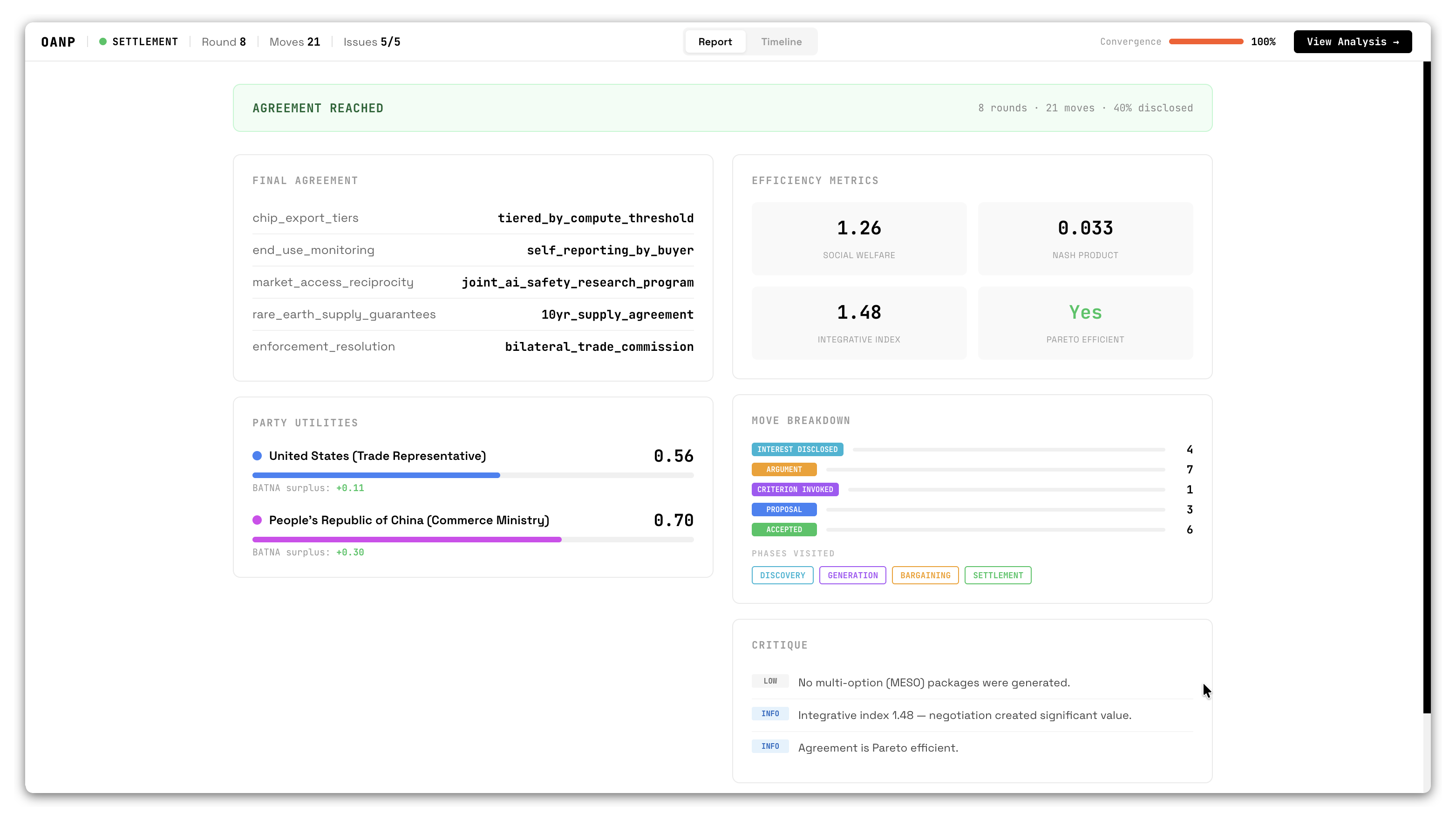
Task: Select the DISCOVERY phase tag
Action: point(782,575)
